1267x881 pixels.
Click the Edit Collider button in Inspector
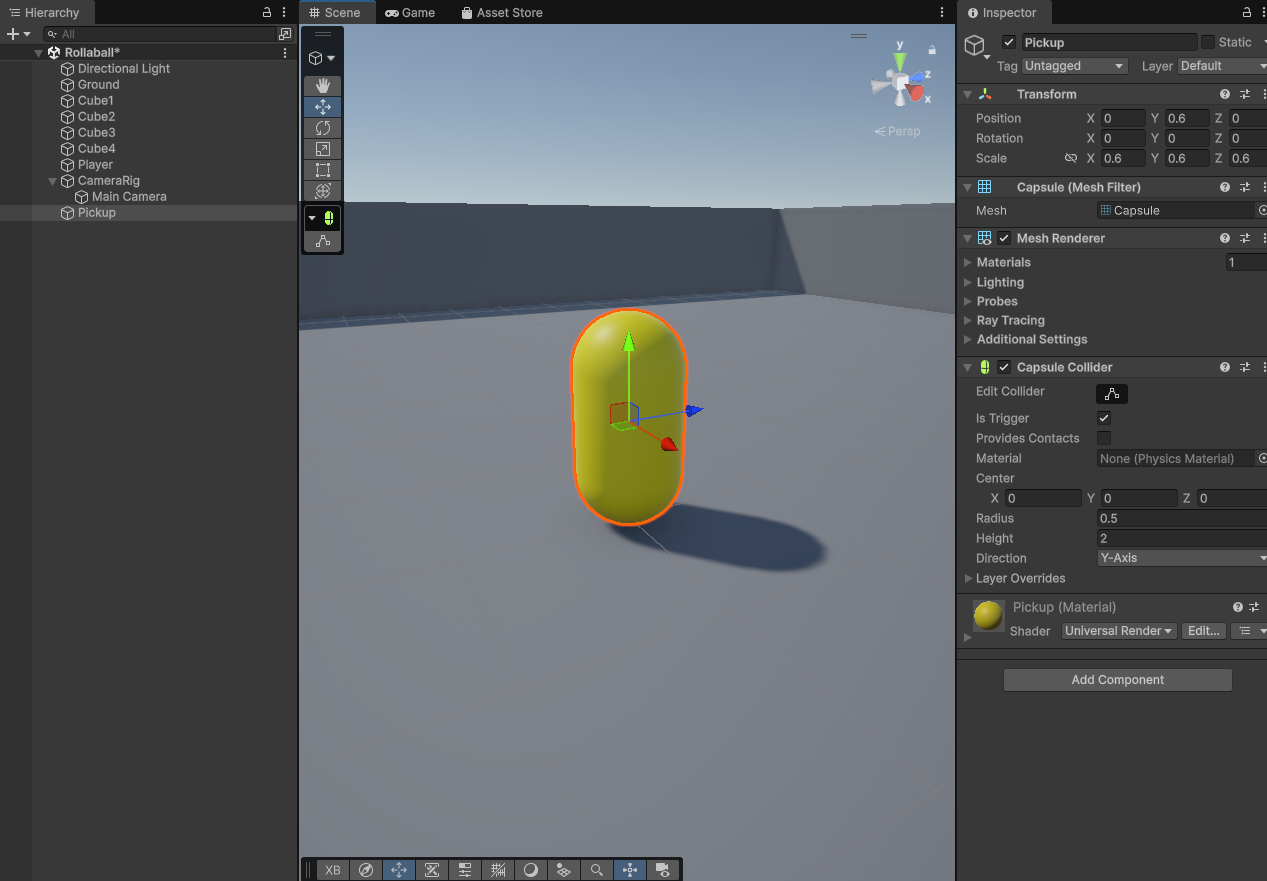point(1111,394)
